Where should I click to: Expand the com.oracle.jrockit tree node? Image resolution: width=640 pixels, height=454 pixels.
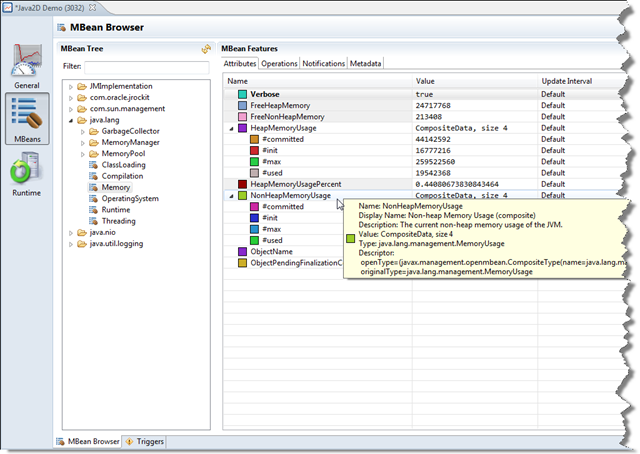click(x=71, y=98)
